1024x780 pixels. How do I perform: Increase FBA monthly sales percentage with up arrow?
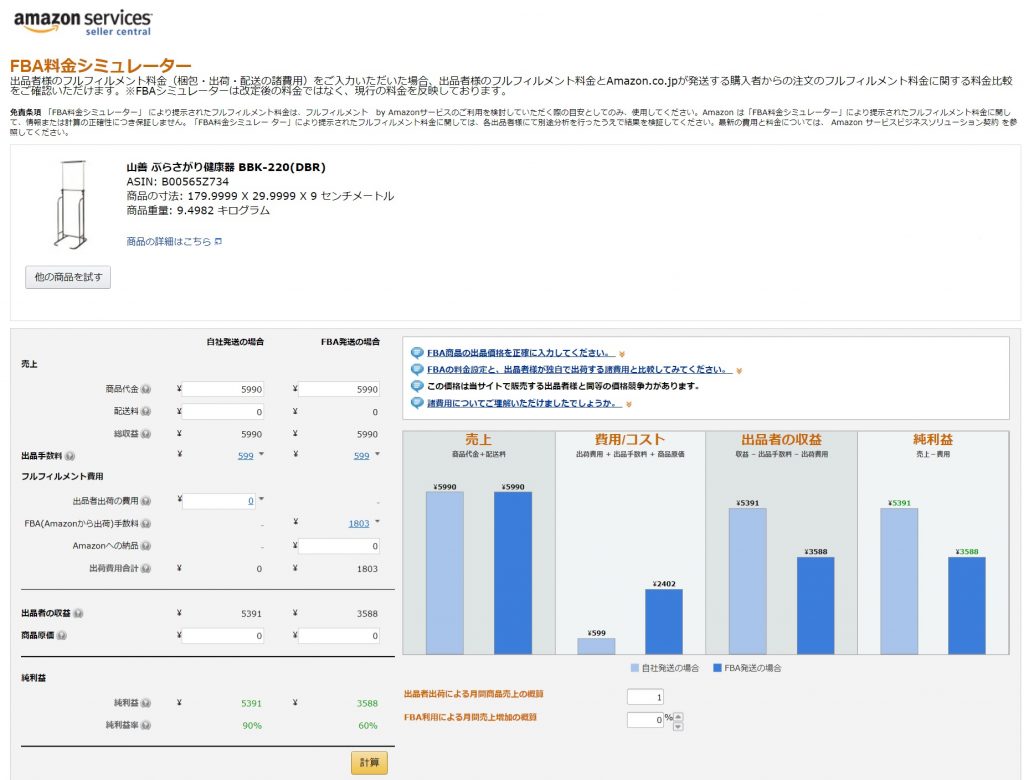point(679,717)
